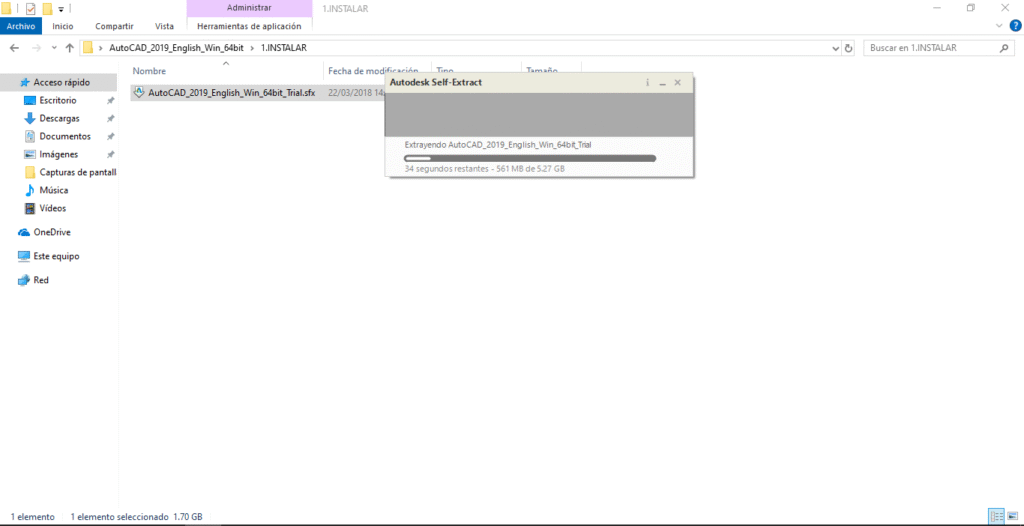The height and width of the screenshot is (526, 1024).
Task: Select Acceso rápido in navigation pane
Action: [59, 82]
